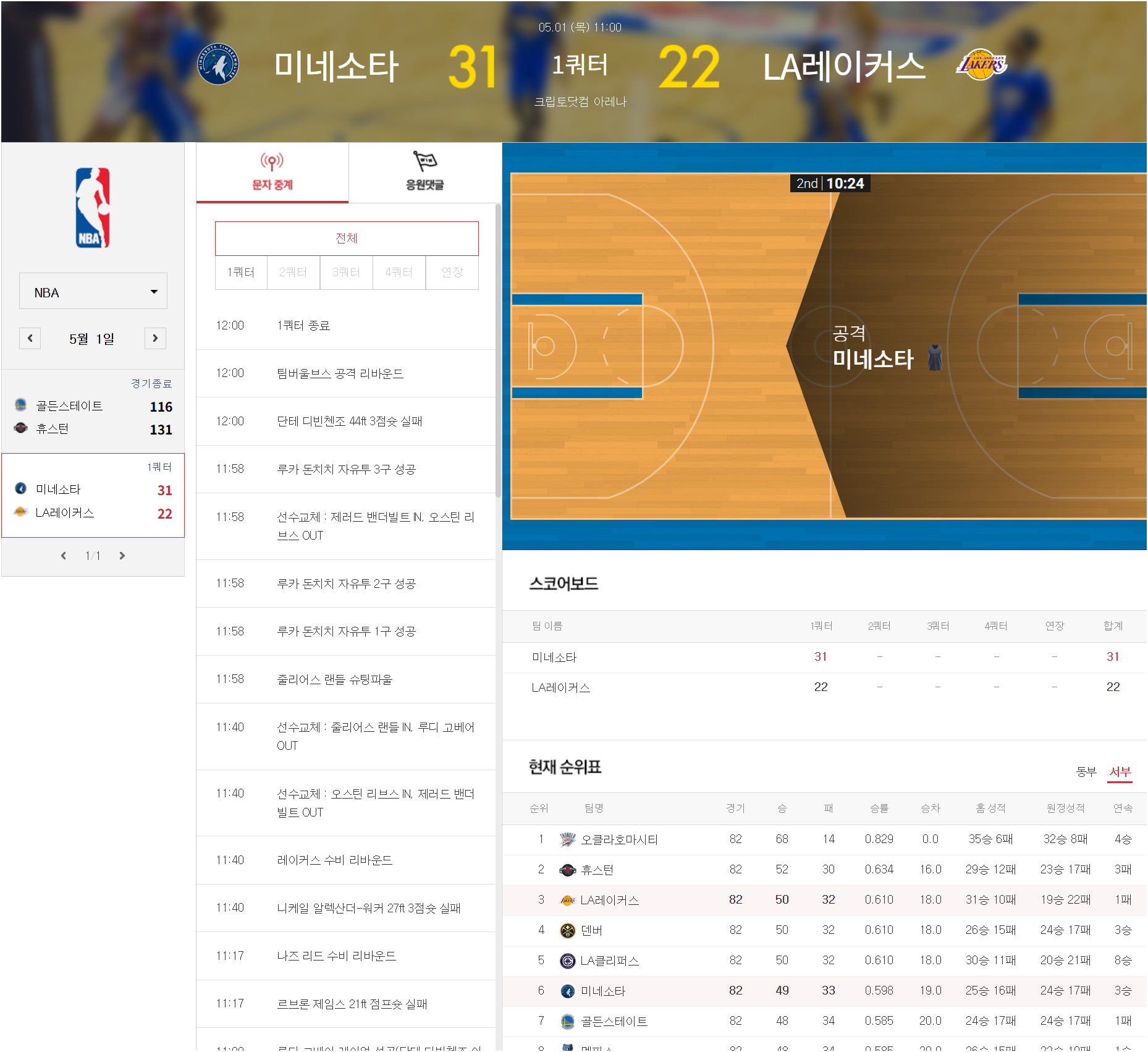Click the broadcast signal icon above 문자 중계
Screen dimensions: 1148x1052
(272, 162)
